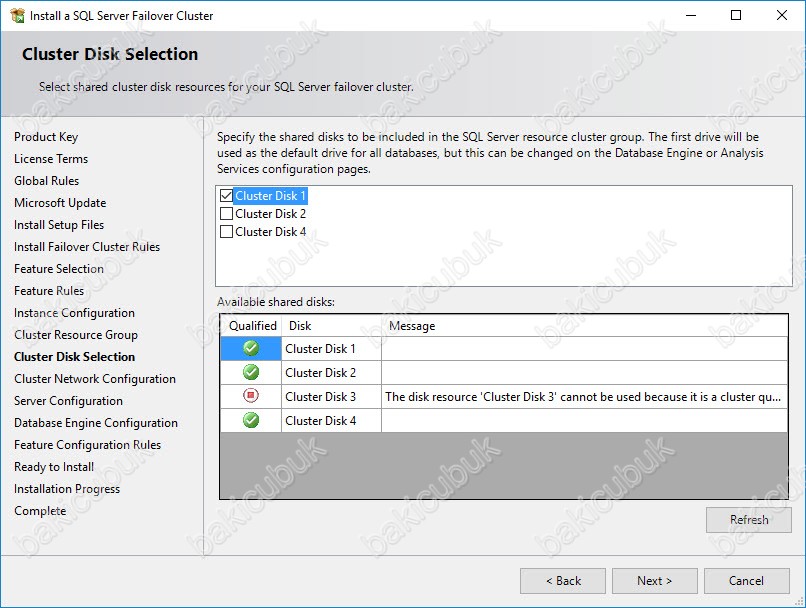Check the Cluster Disk 4 checkbox
This screenshot has width=806, height=608.
pyautogui.click(x=226, y=232)
